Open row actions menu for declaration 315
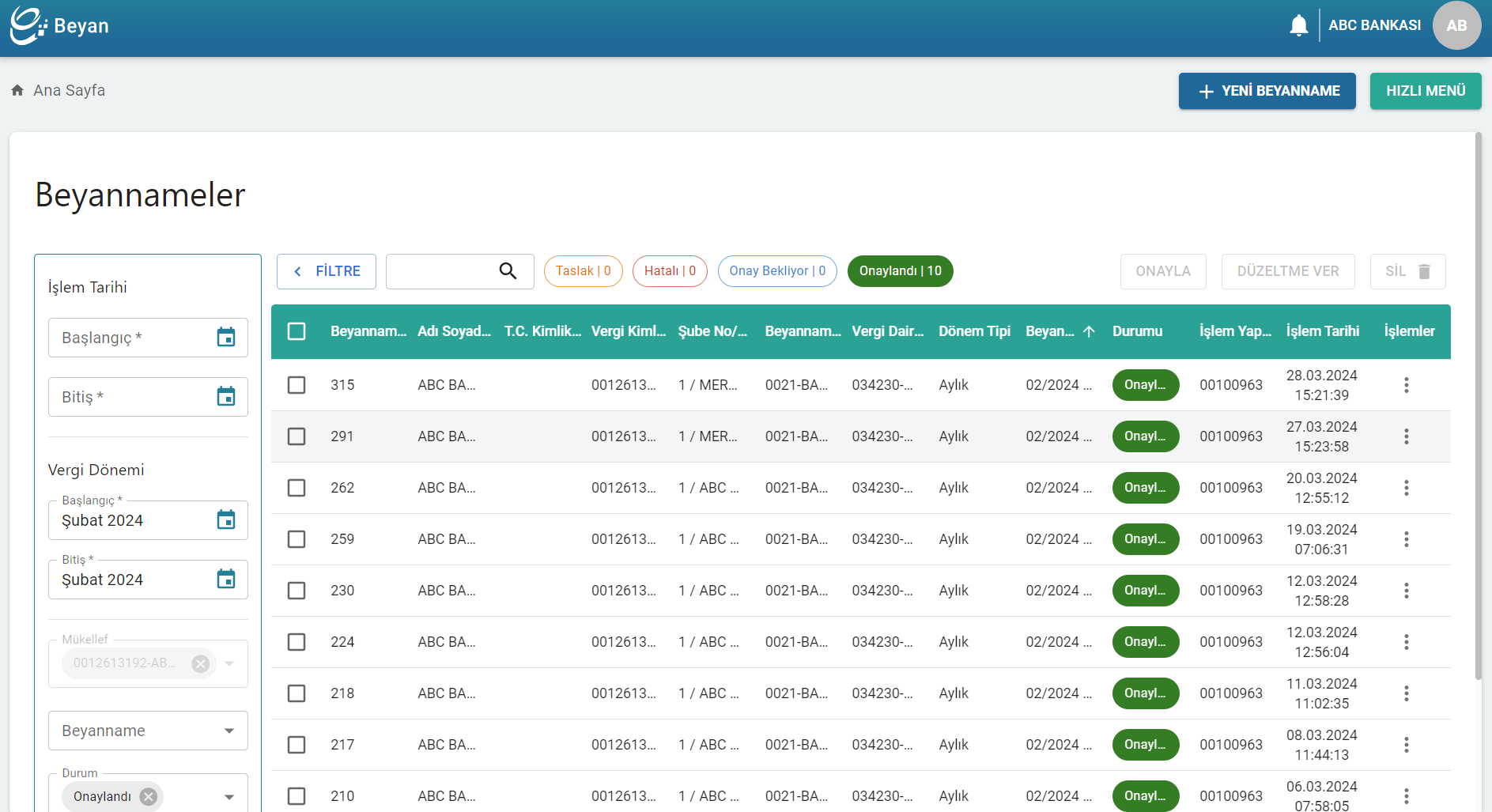 1406,385
